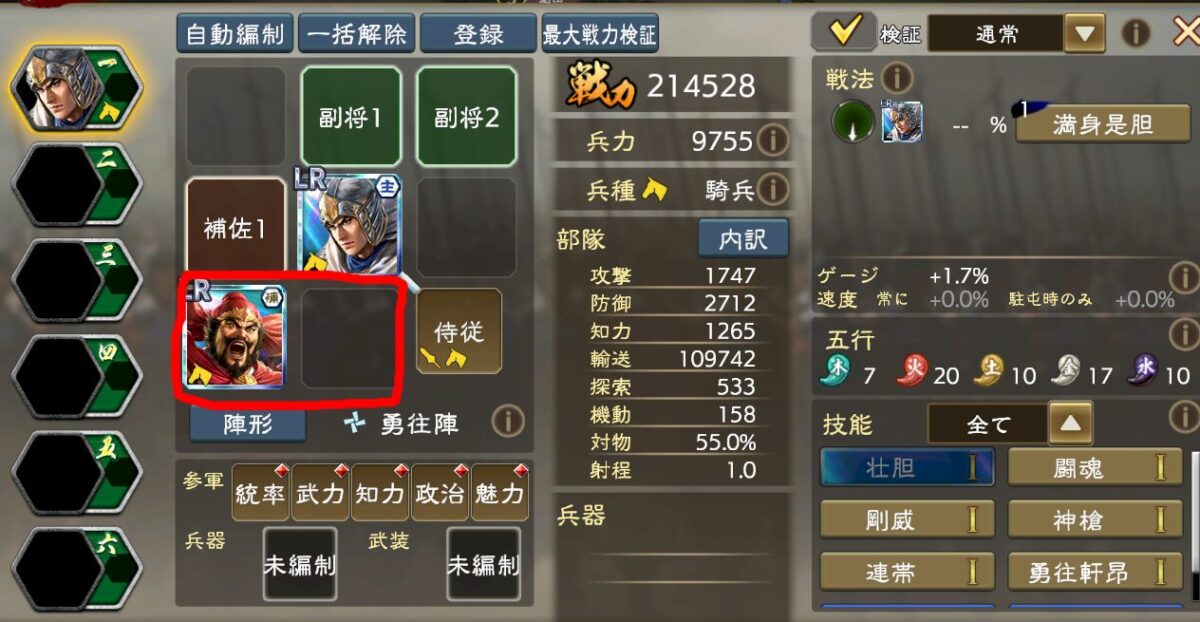Toggle the 統率 advisor attribute
The height and width of the screenshot is (622, 1200).
point(260,493)
